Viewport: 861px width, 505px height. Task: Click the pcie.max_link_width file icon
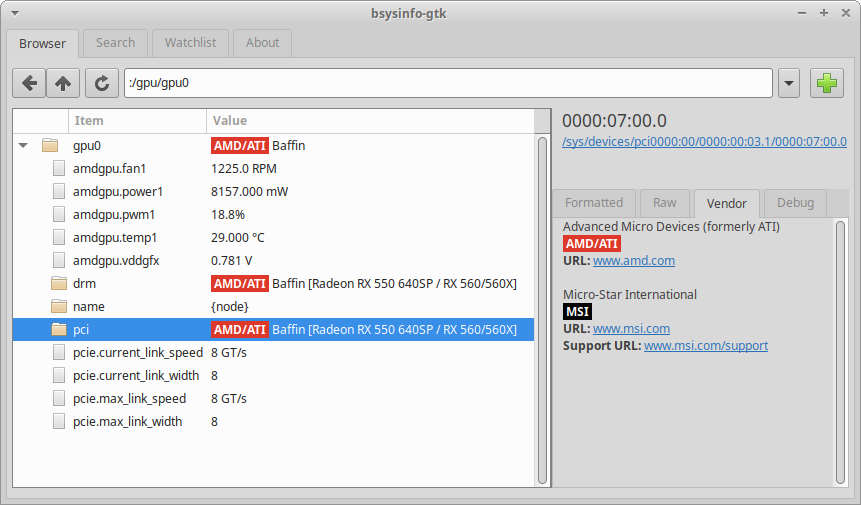coord(59,422)
